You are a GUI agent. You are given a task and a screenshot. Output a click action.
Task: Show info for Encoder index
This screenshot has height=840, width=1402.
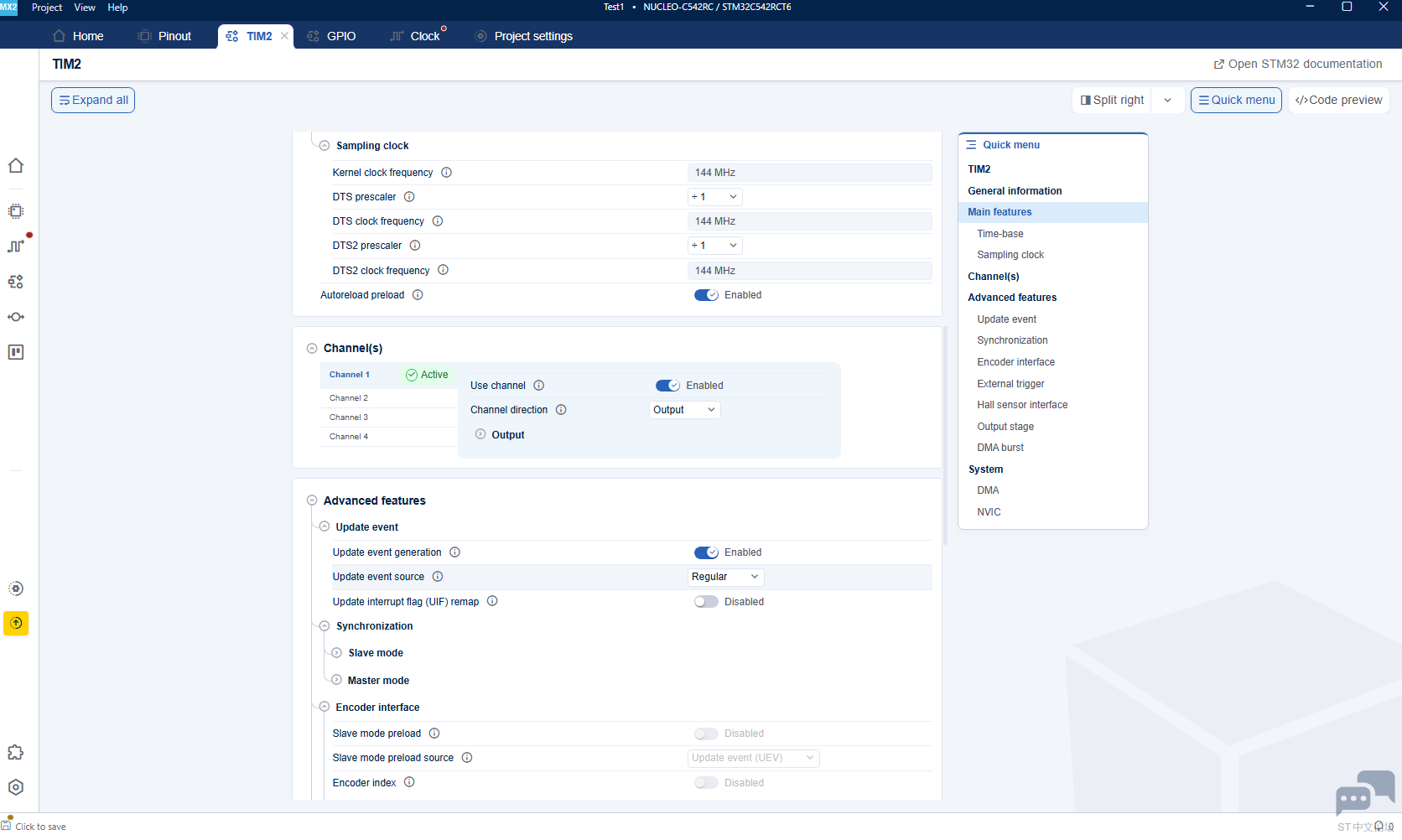pos(409,782)
